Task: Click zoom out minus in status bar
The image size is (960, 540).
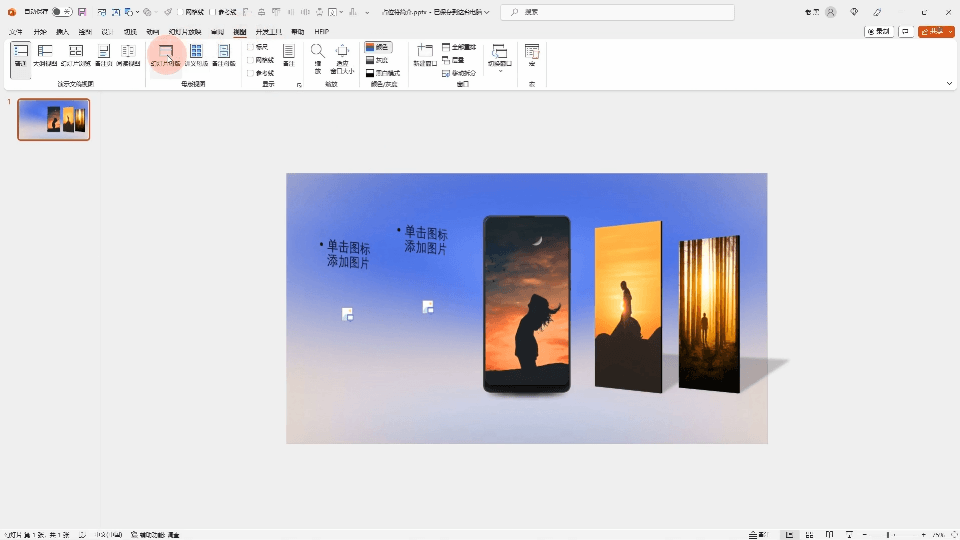Action: 864,534
